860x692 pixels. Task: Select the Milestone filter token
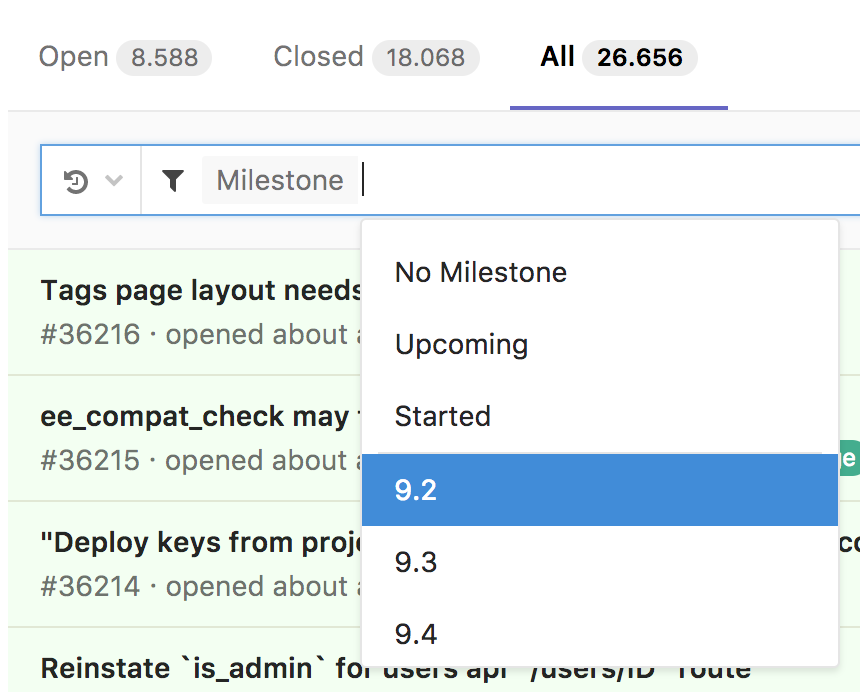click(280, 180)
